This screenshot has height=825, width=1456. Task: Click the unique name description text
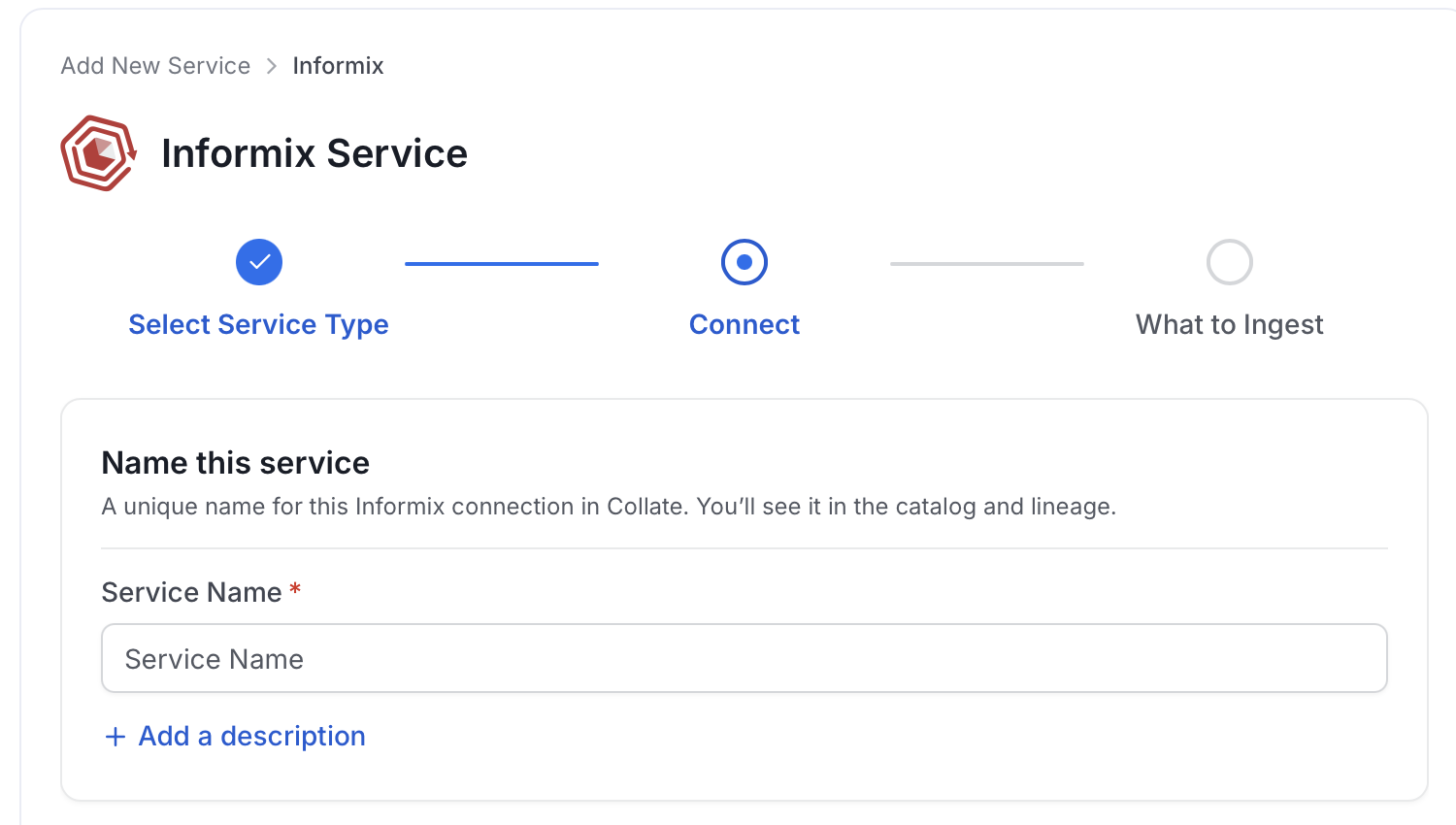click(x=609, y=507)
